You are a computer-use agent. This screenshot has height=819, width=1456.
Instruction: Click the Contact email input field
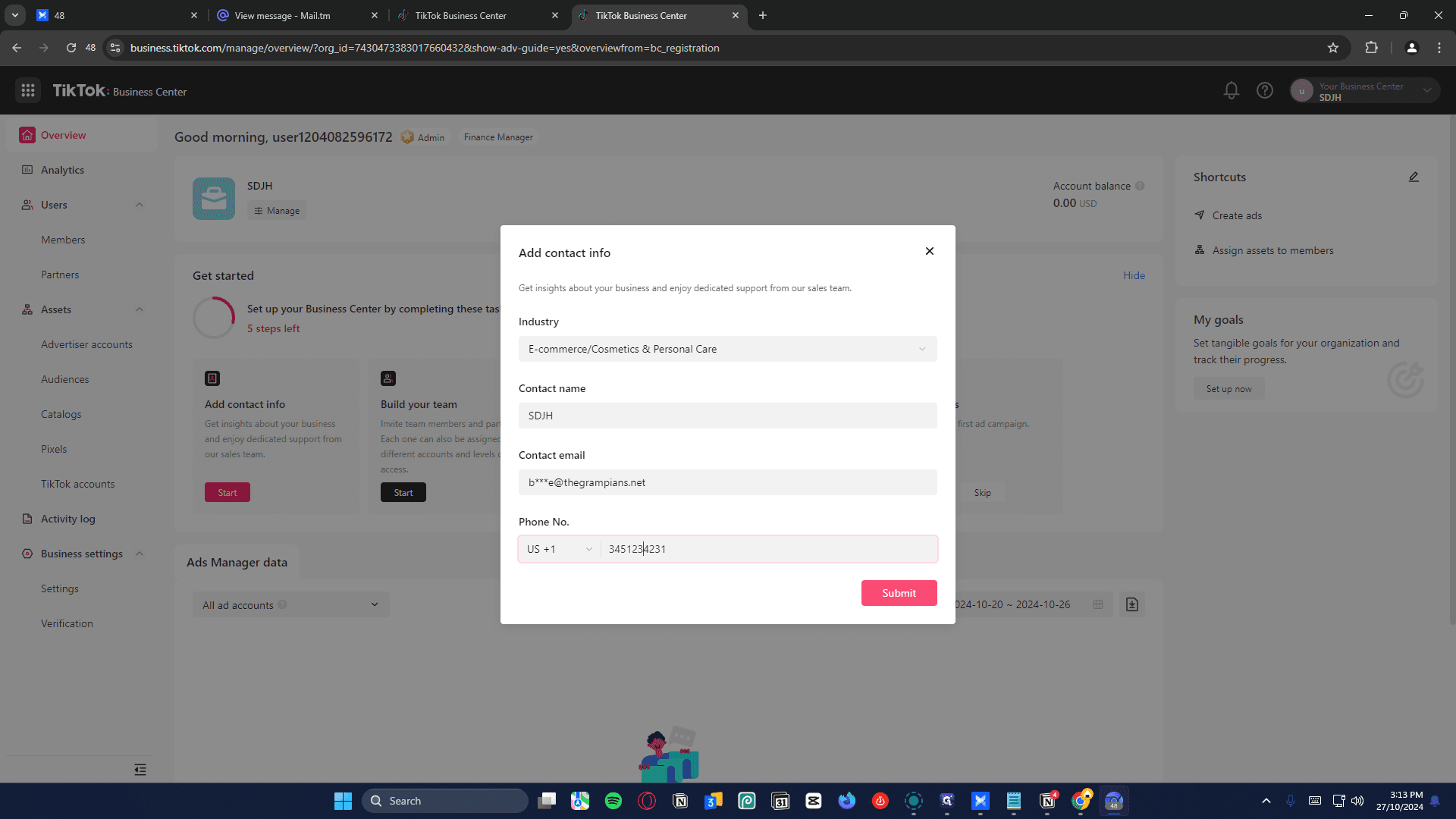728,482
